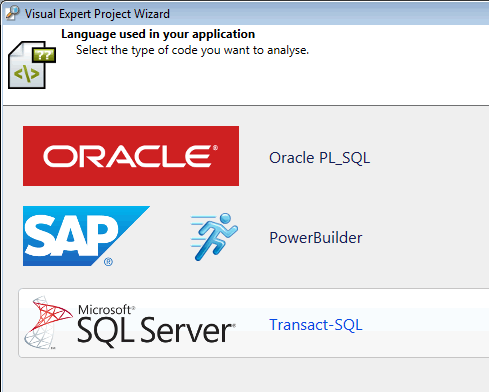Click the Visual Expert title bar icon
Screen dimensions: 489x392
(x=13, y=13)
